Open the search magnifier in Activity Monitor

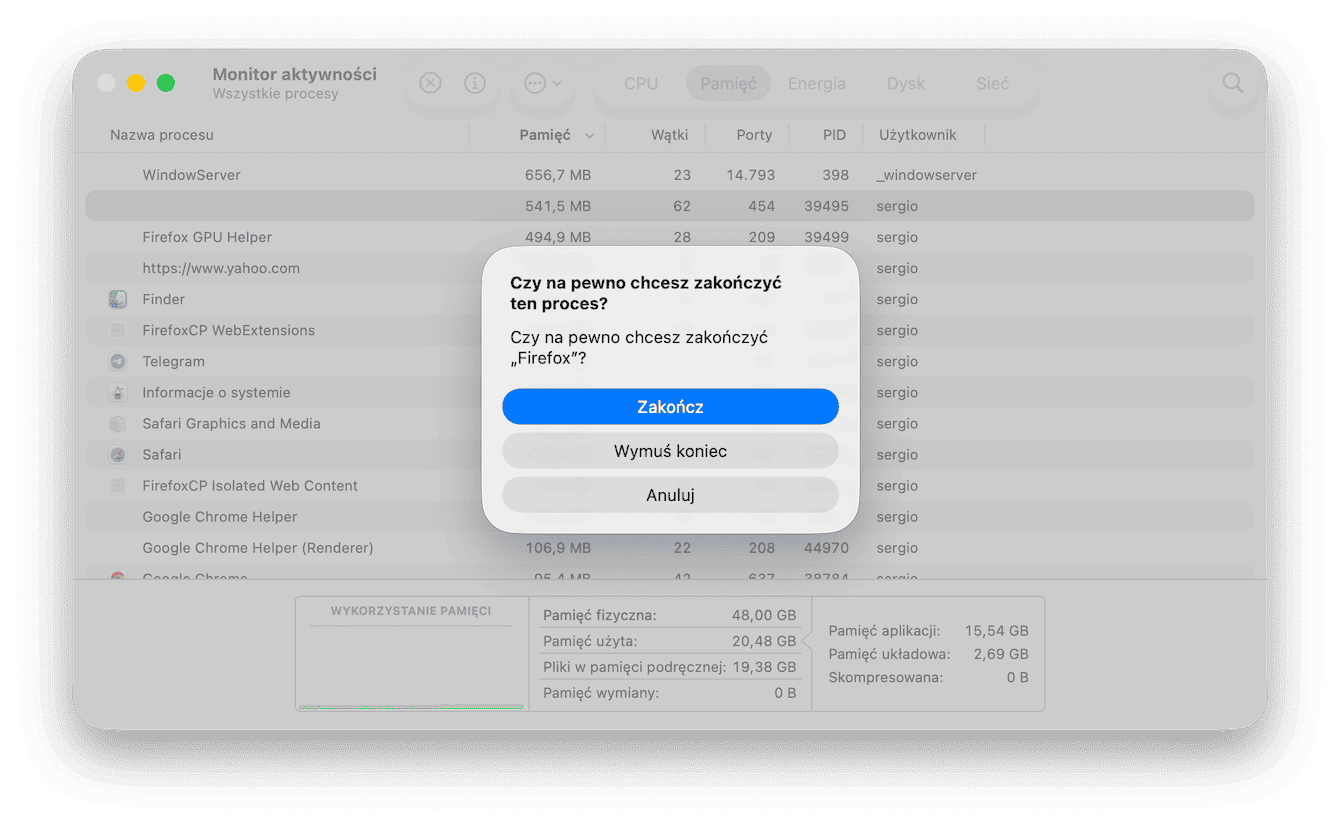click(1233, 83)
